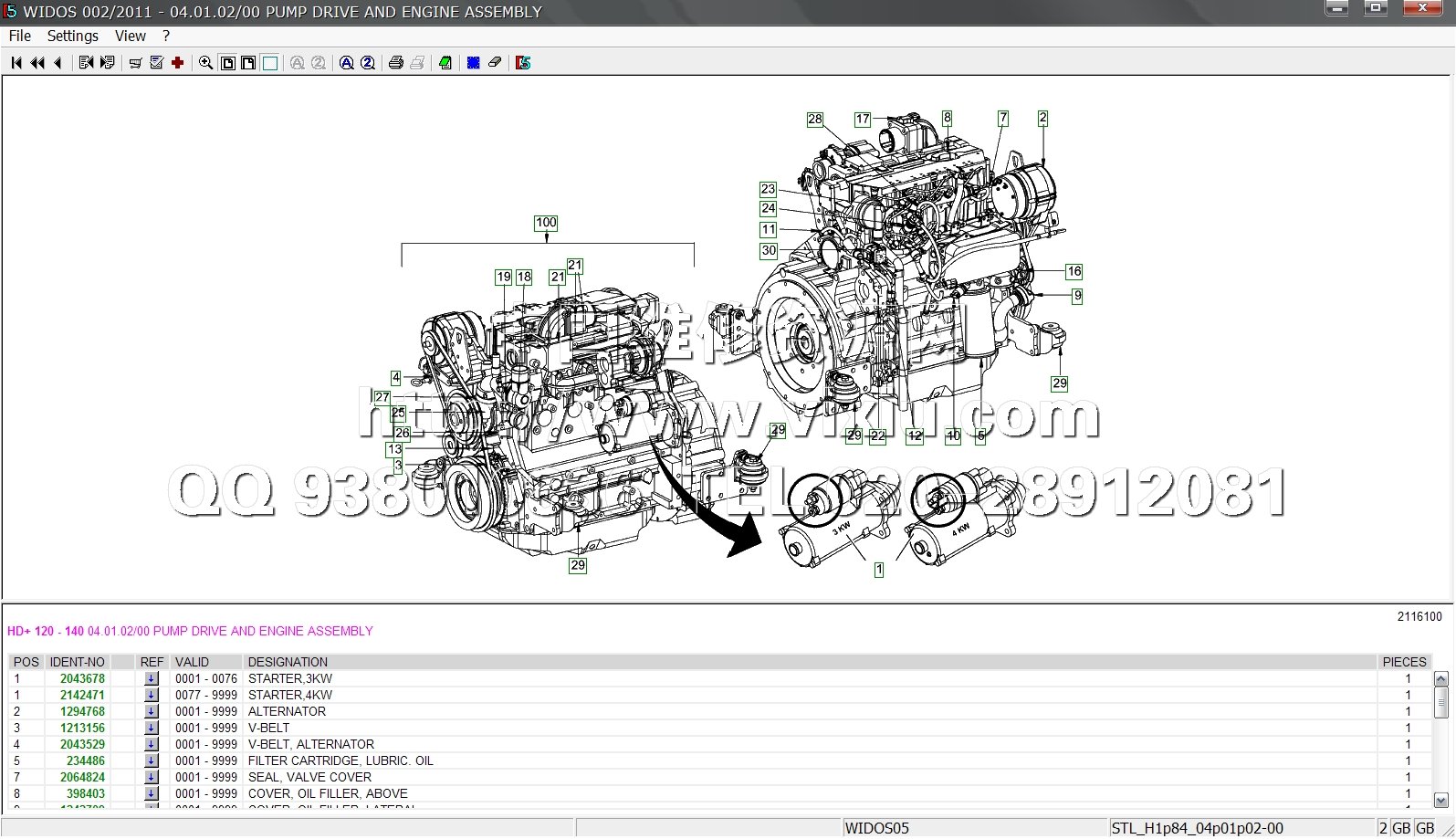Click the parts list scrollbar down arrow
The height and width of the screenshot is (839, 1456).
pyautogui.click(x=1441, y=801)
